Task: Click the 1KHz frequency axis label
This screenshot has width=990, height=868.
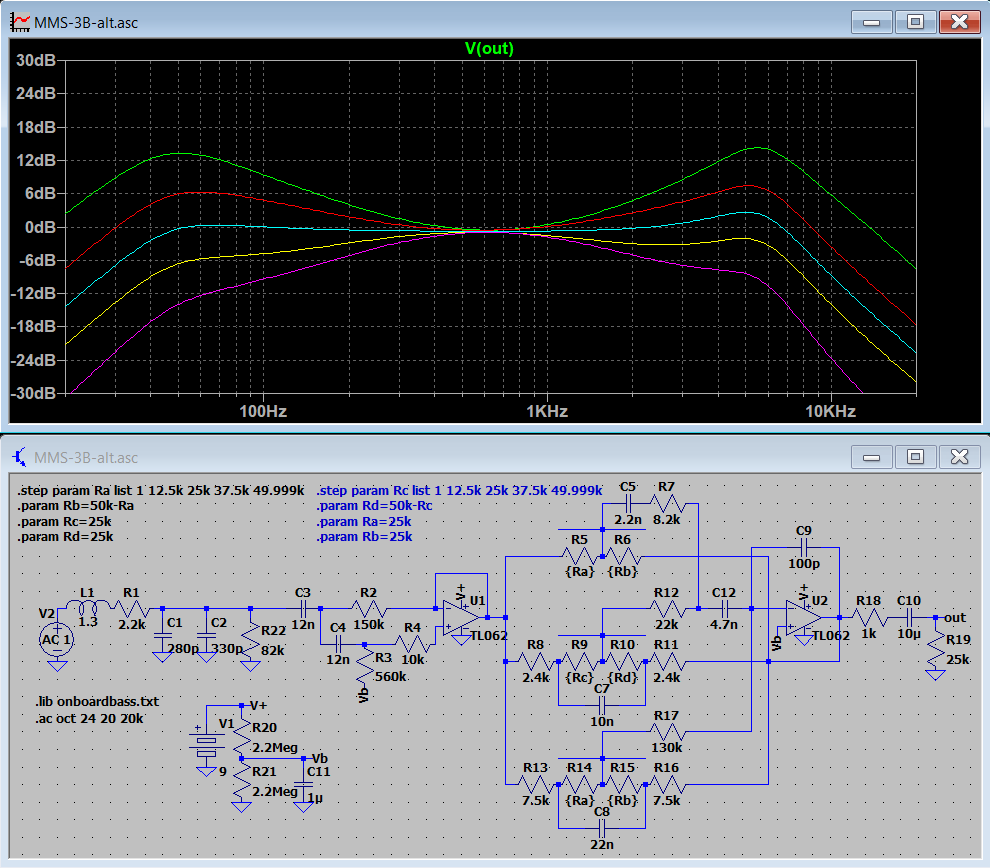Action: (547, 412)
